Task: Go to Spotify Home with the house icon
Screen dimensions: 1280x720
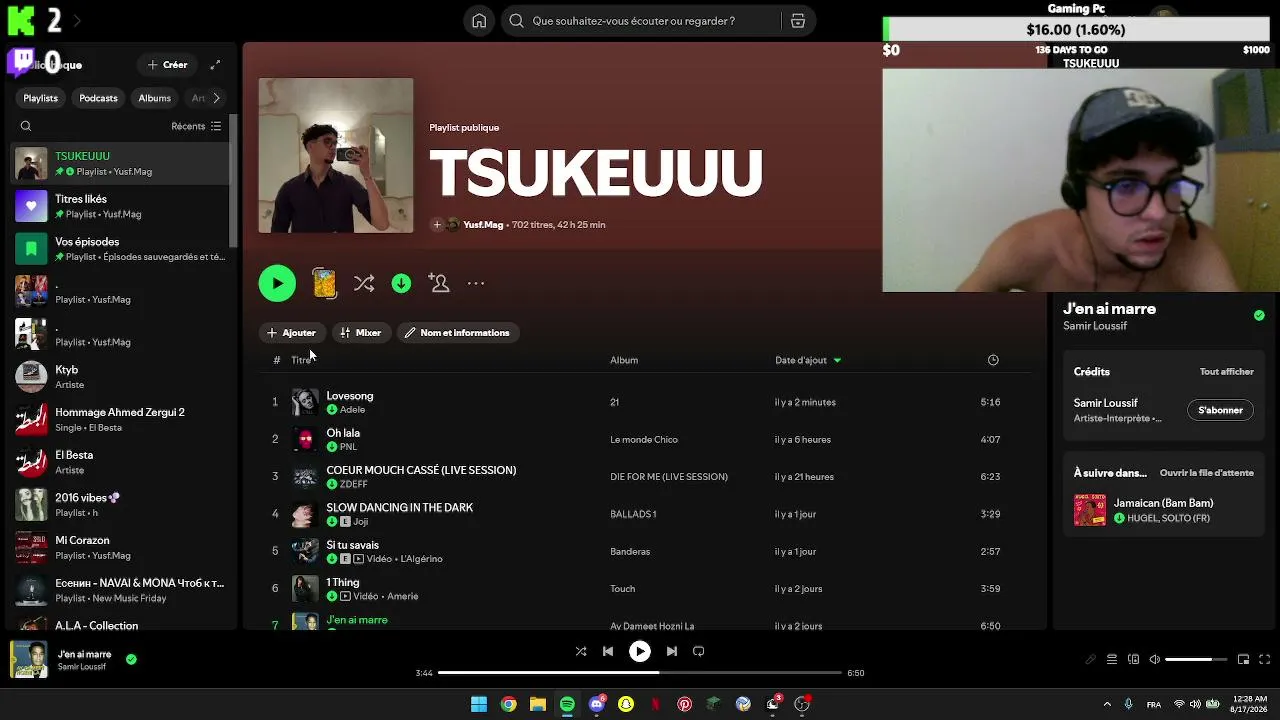Action: click(479, 21)
